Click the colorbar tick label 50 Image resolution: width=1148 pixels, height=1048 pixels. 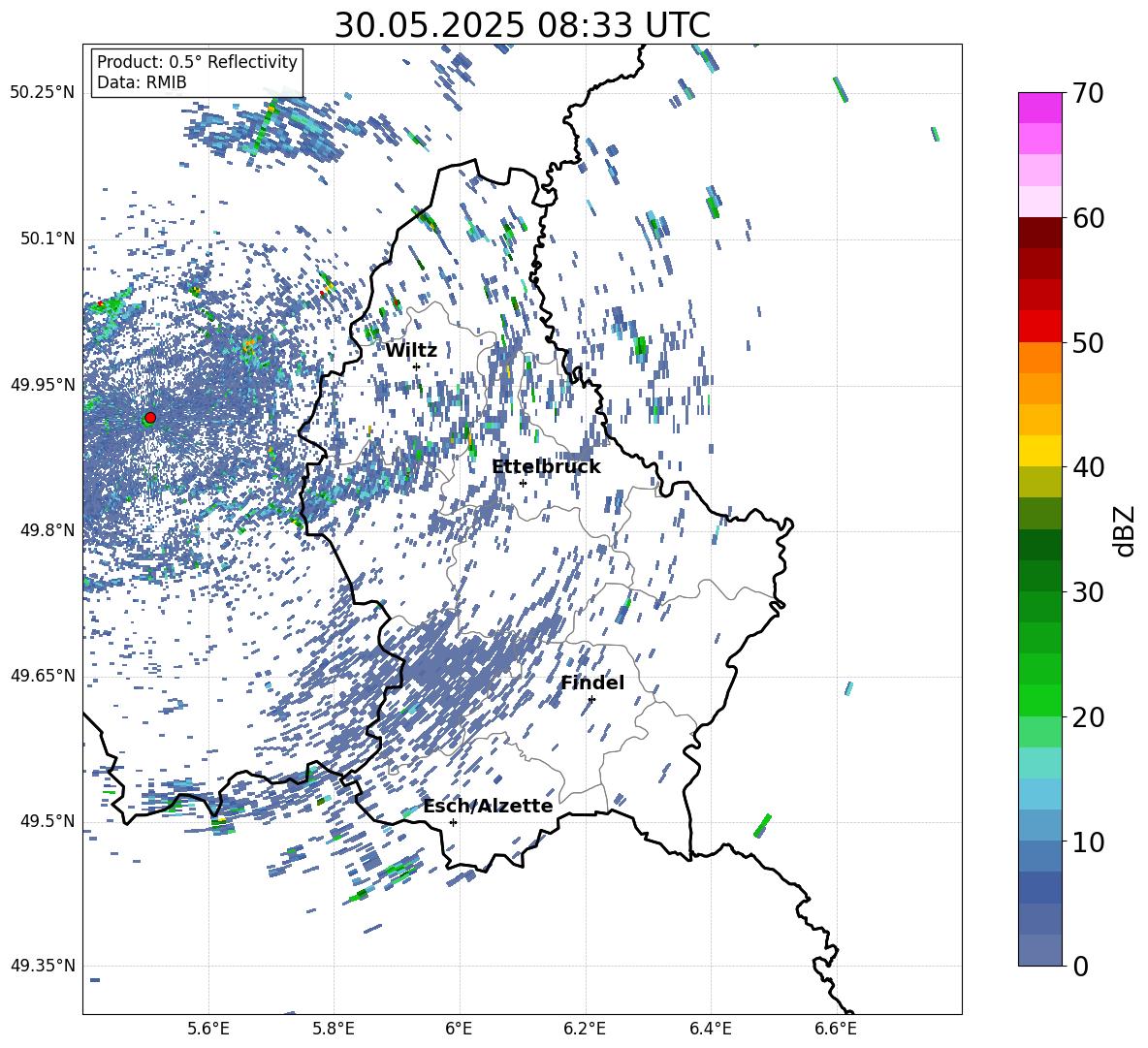point(1089,343)
